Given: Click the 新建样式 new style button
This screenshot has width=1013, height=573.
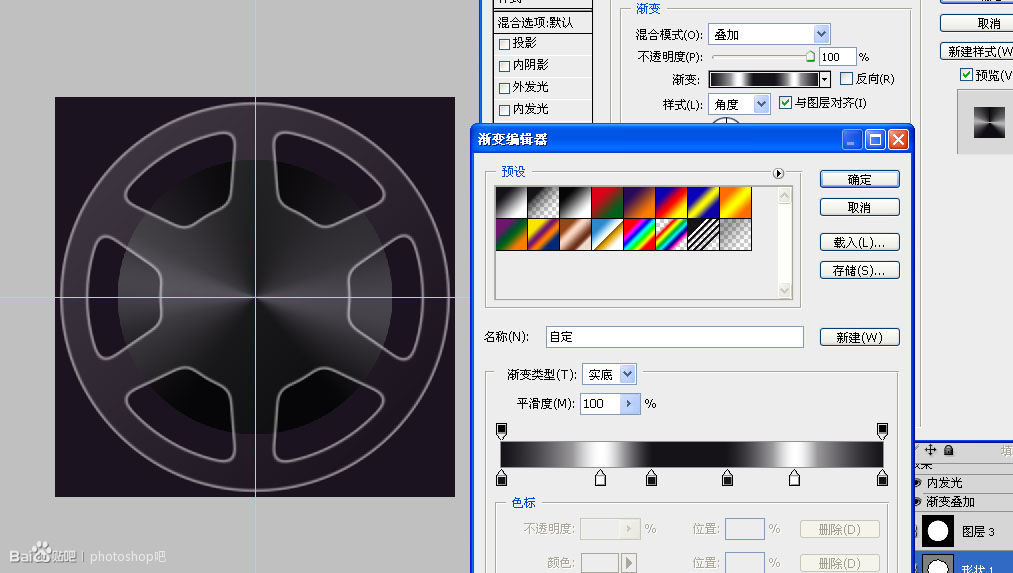Looking at the screenshot, I should pyautogui.click(x=976, y=51).
